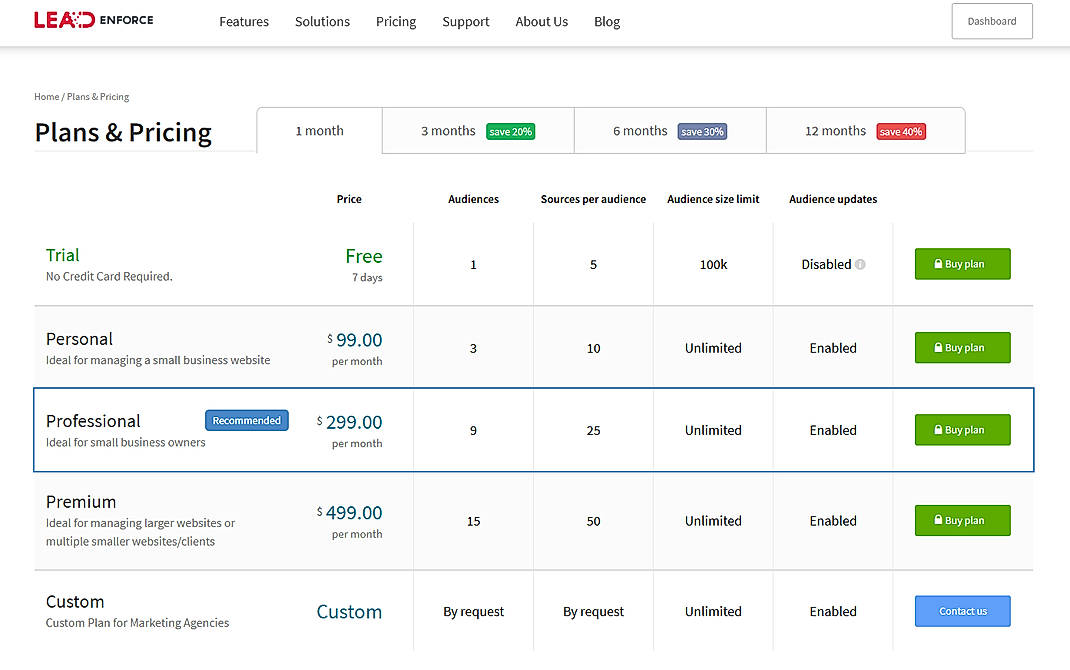This screenshot has height=670, width=1070.
Task: Click the $99.00 price
Action: 354,339
